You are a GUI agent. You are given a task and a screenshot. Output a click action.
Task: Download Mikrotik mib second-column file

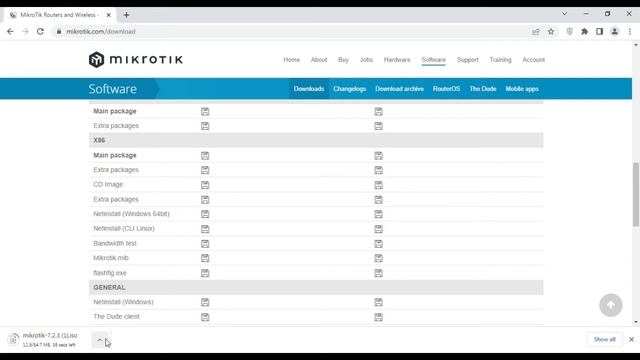point(378,258)
